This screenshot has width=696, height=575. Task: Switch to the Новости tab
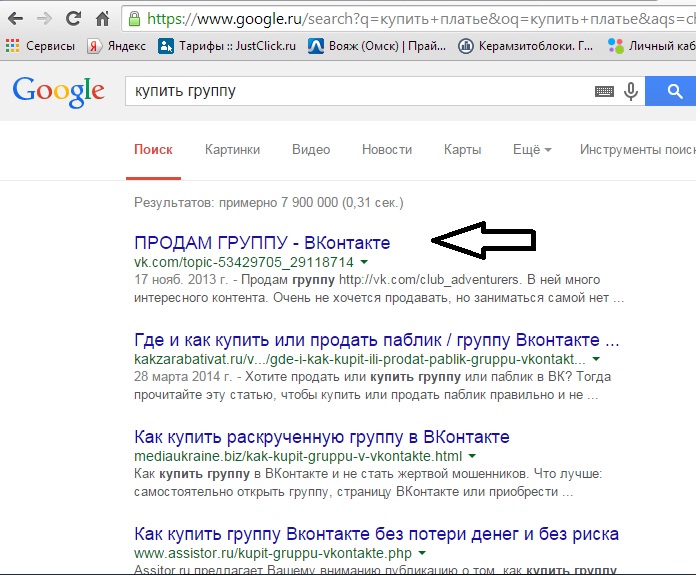(387, 150)
